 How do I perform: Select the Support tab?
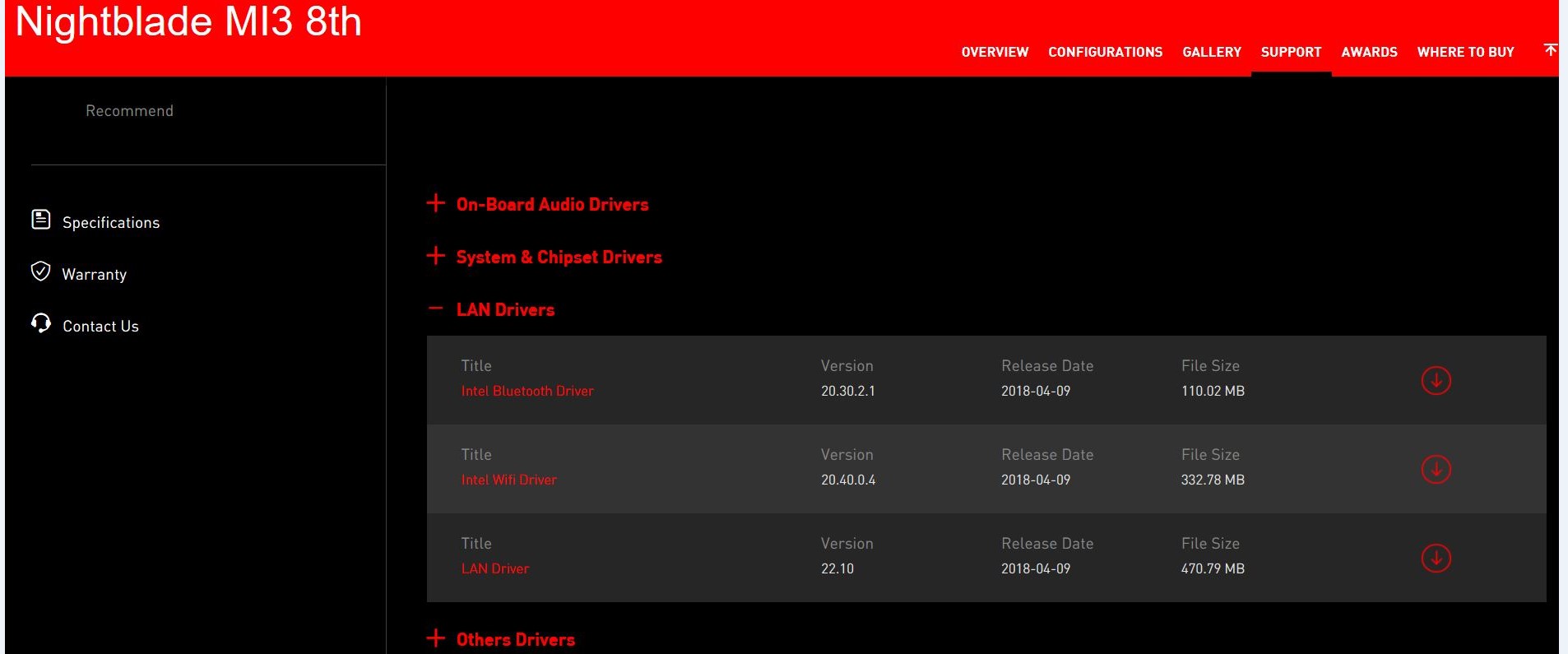(x=1291, y=52)
